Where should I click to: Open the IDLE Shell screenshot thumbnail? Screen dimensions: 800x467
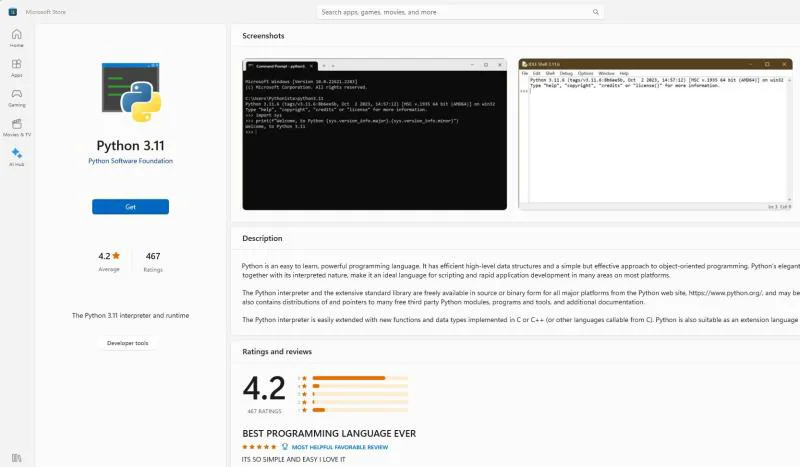click(x=655, y=134)
